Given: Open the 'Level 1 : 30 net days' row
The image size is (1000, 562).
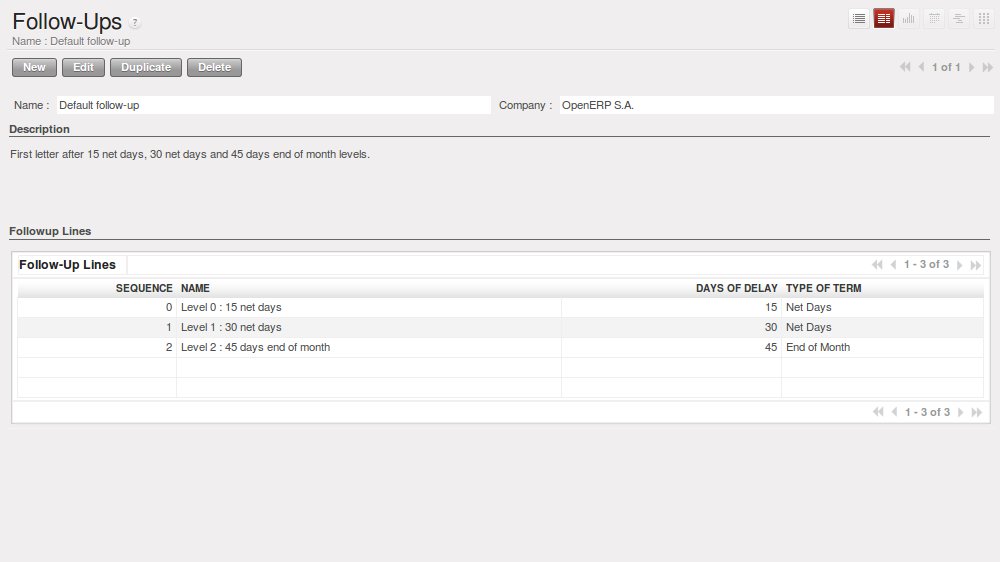Looking at the screenshot, I should click(231, 327).
